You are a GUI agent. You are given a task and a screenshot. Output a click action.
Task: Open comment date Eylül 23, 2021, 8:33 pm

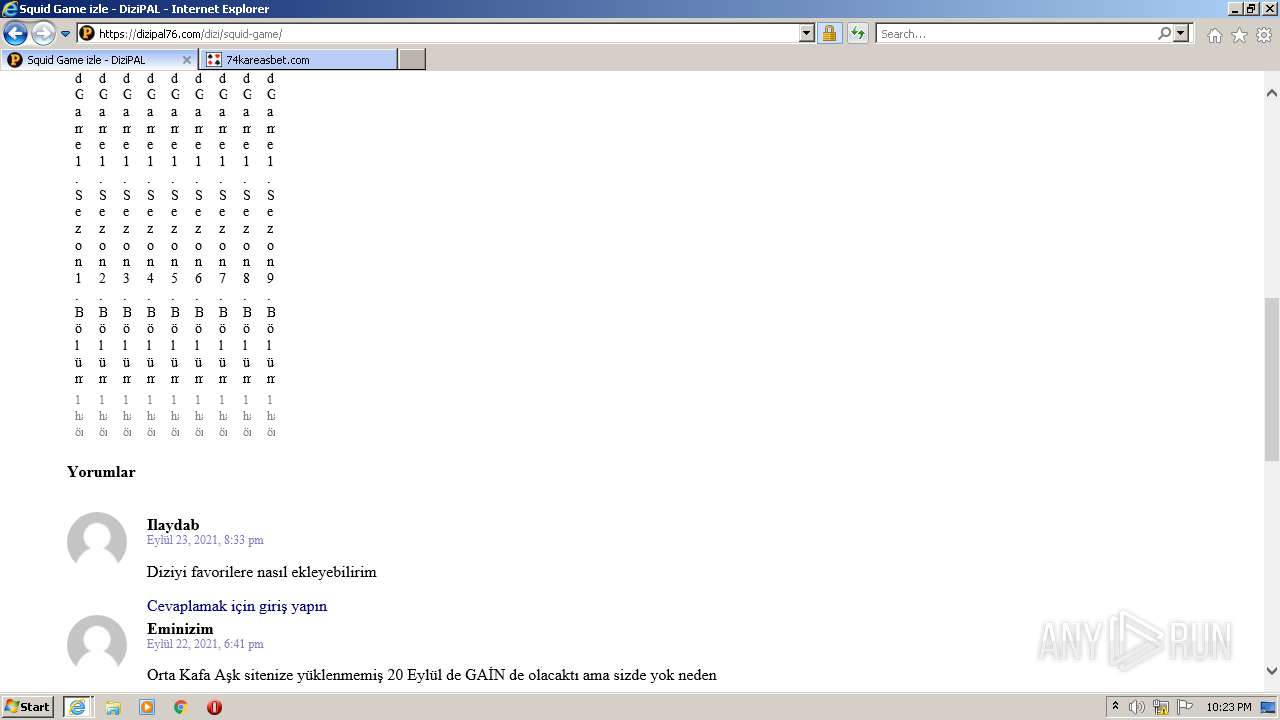point(205,540)
